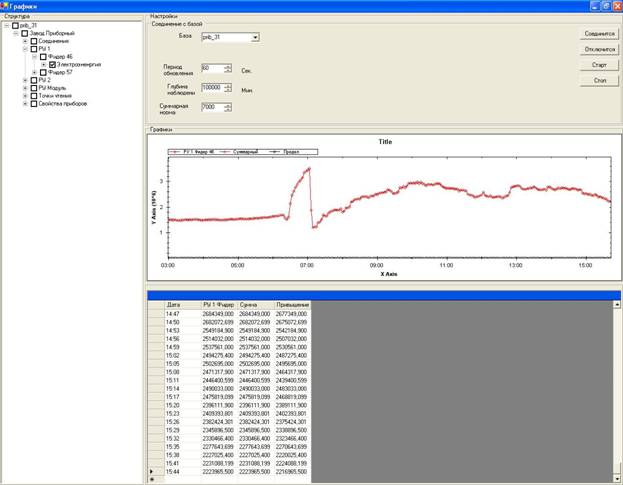623x485 pixels.
Task: Check the РУ 1 checkbox
Action: 34,49
